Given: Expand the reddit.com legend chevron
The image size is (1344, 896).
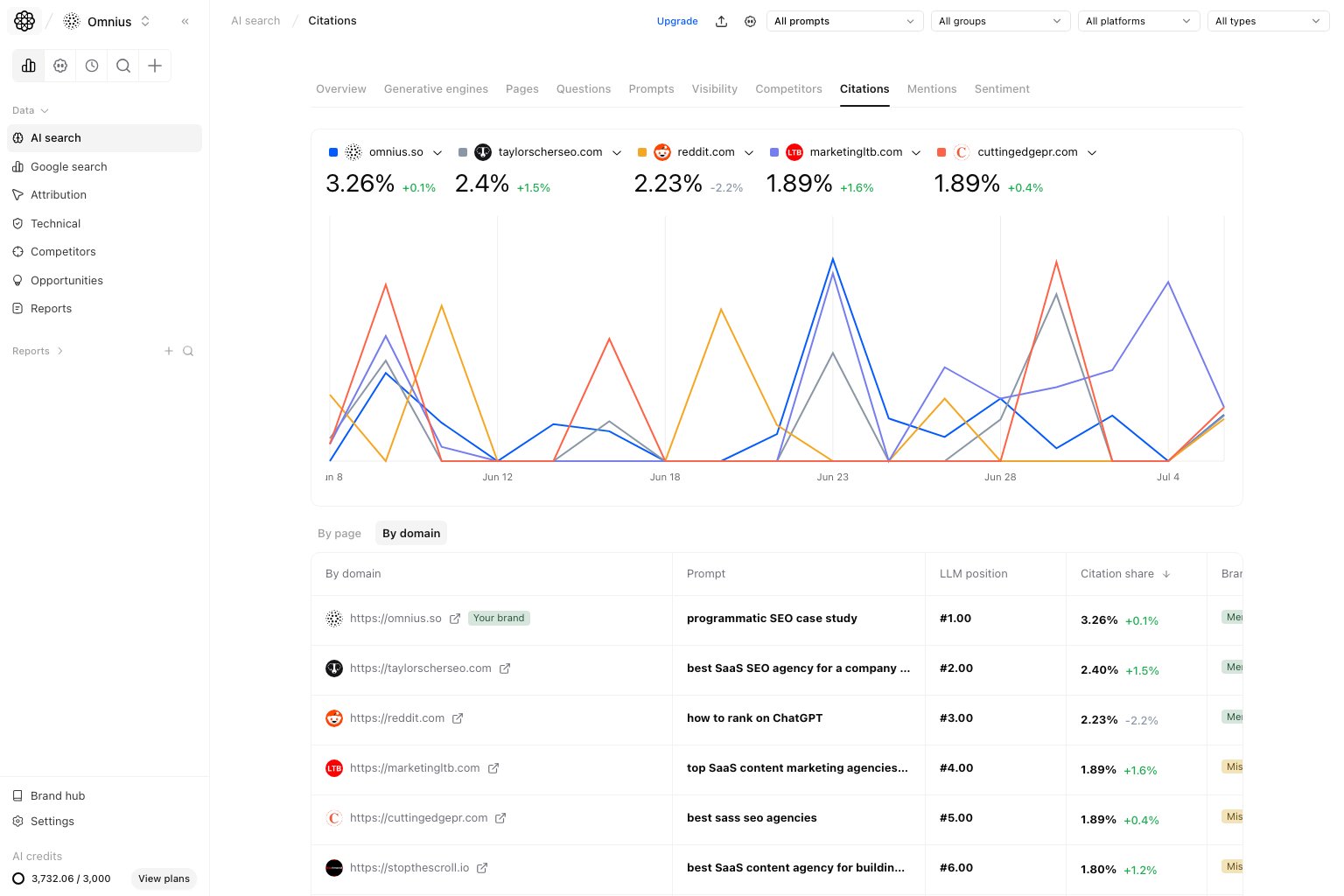Looking at the screenshot, I should [x=749, y=152].
